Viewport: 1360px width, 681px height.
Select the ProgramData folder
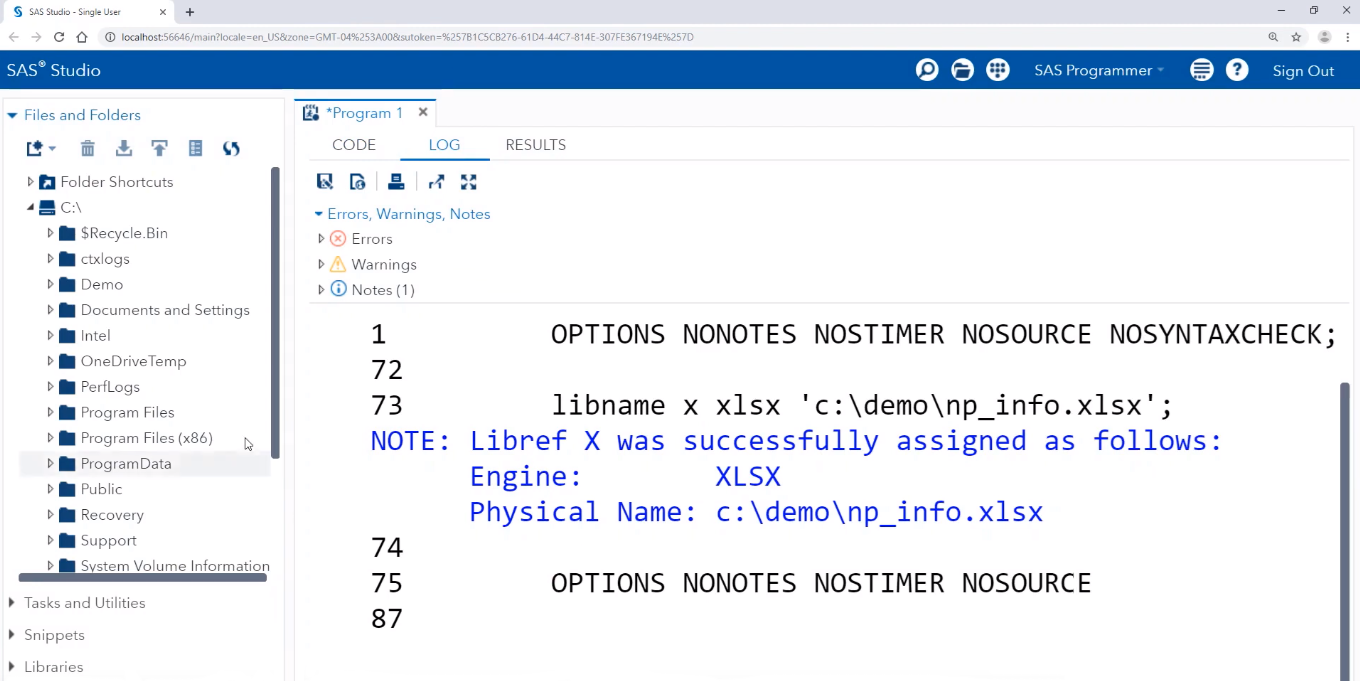(126, 464)
